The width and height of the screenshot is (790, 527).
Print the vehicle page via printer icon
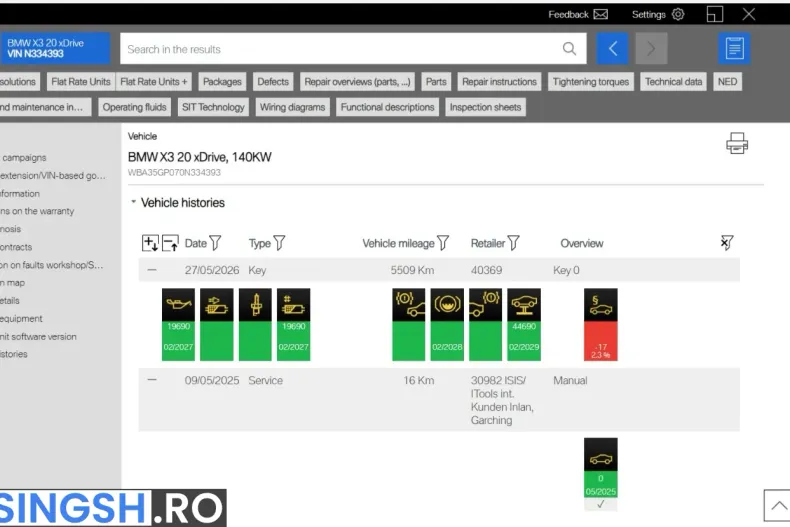[x=737, y=143]
